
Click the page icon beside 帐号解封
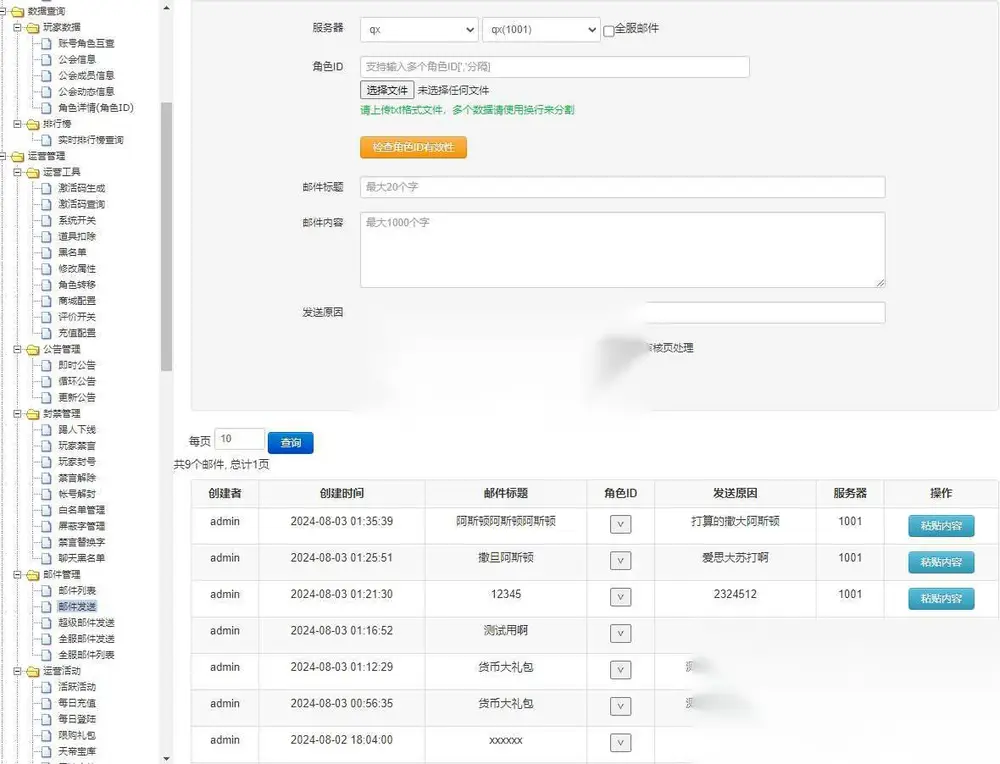(x=46, y=494)
